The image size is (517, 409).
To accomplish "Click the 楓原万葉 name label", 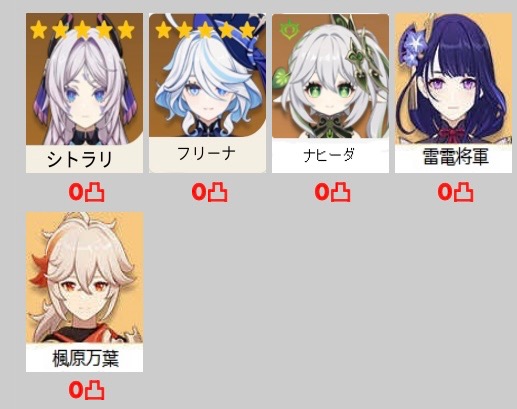I will pyautogui.click(x=86, y=359).
